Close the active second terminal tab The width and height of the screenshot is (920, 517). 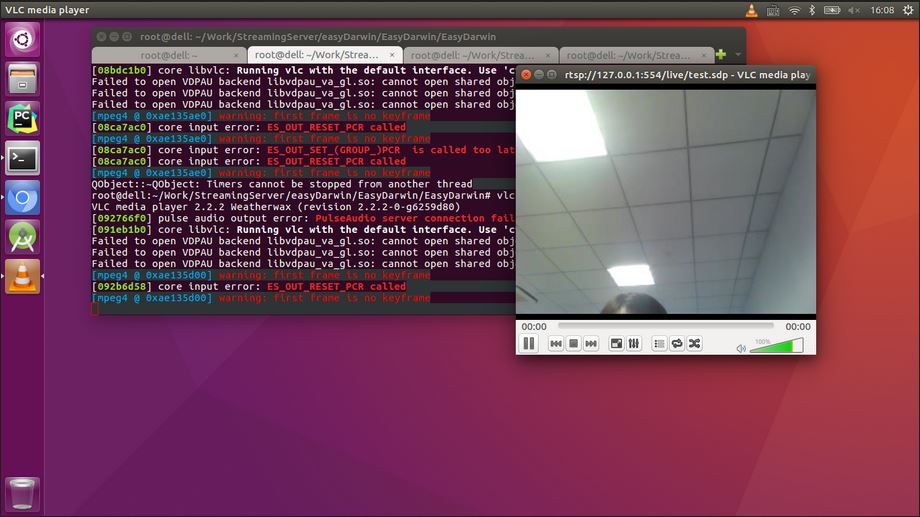coord(392,55)
